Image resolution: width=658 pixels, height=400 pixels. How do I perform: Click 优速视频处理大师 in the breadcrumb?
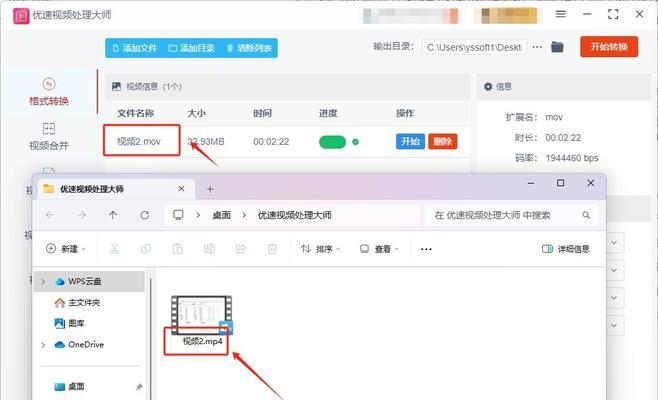coord(295,215)
